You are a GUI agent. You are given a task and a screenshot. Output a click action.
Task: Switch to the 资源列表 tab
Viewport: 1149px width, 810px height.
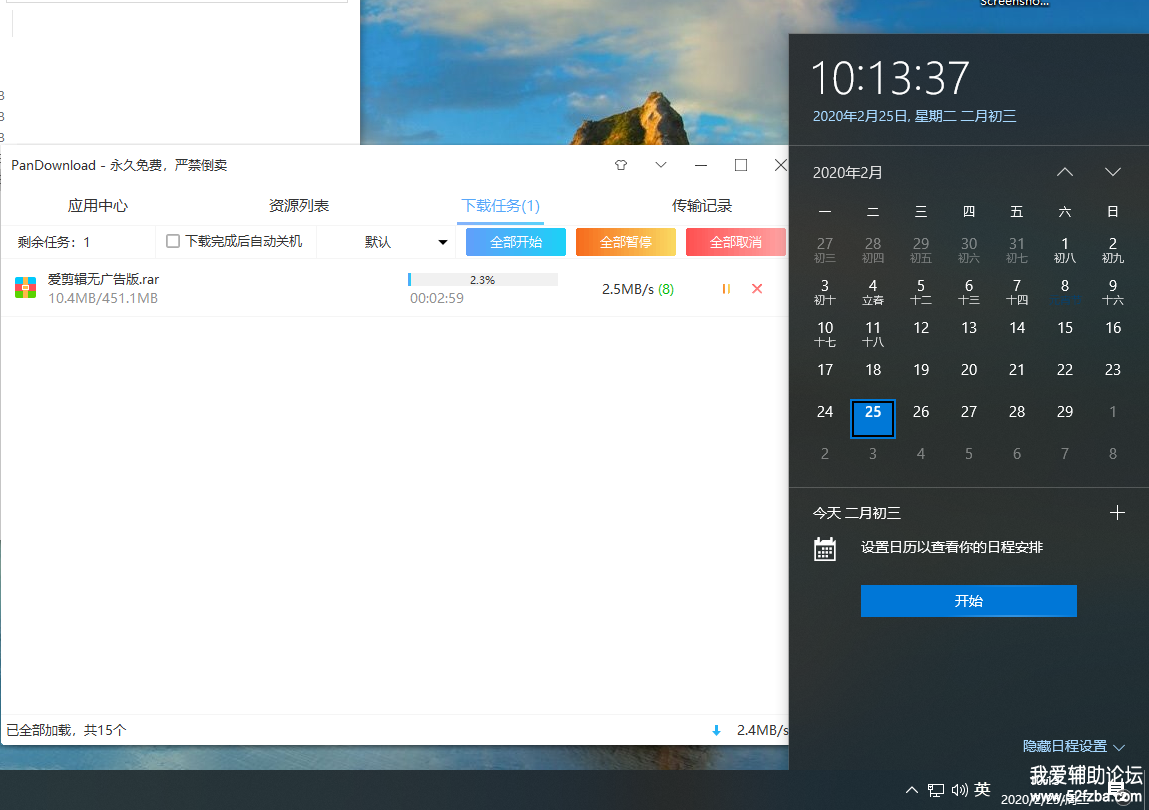(299, 206)
